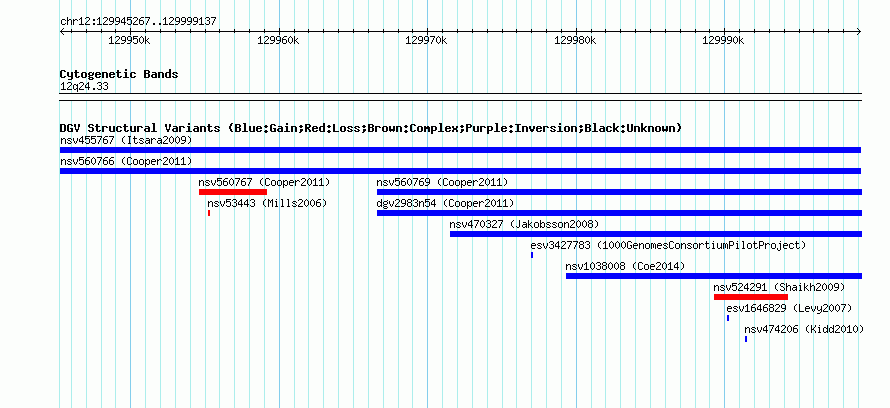The height and width of the screenshot is (408, 890).
Task: Click the Cytogenetic Bands track title
Action: [119, 74]
